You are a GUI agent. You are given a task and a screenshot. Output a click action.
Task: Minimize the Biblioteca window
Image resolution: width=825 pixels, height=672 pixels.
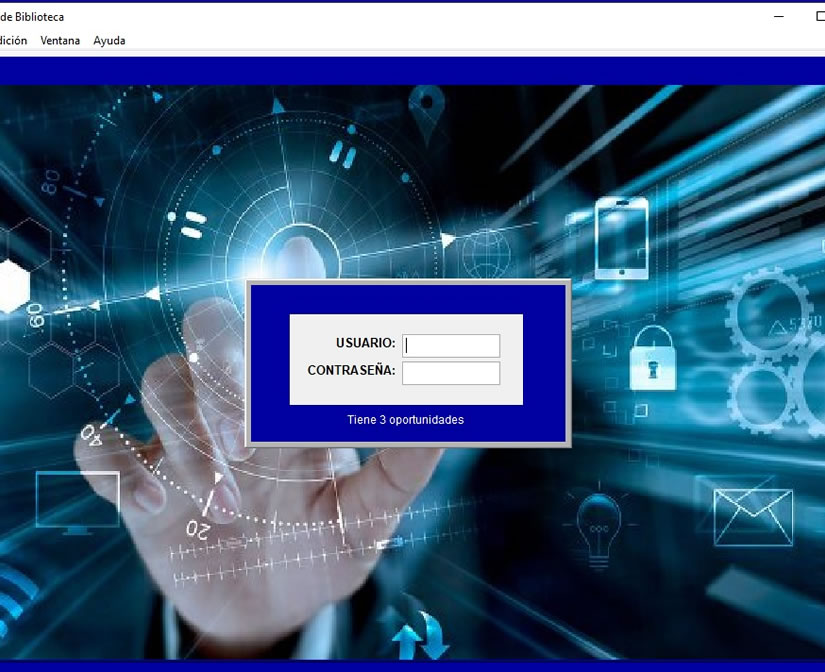779,16
